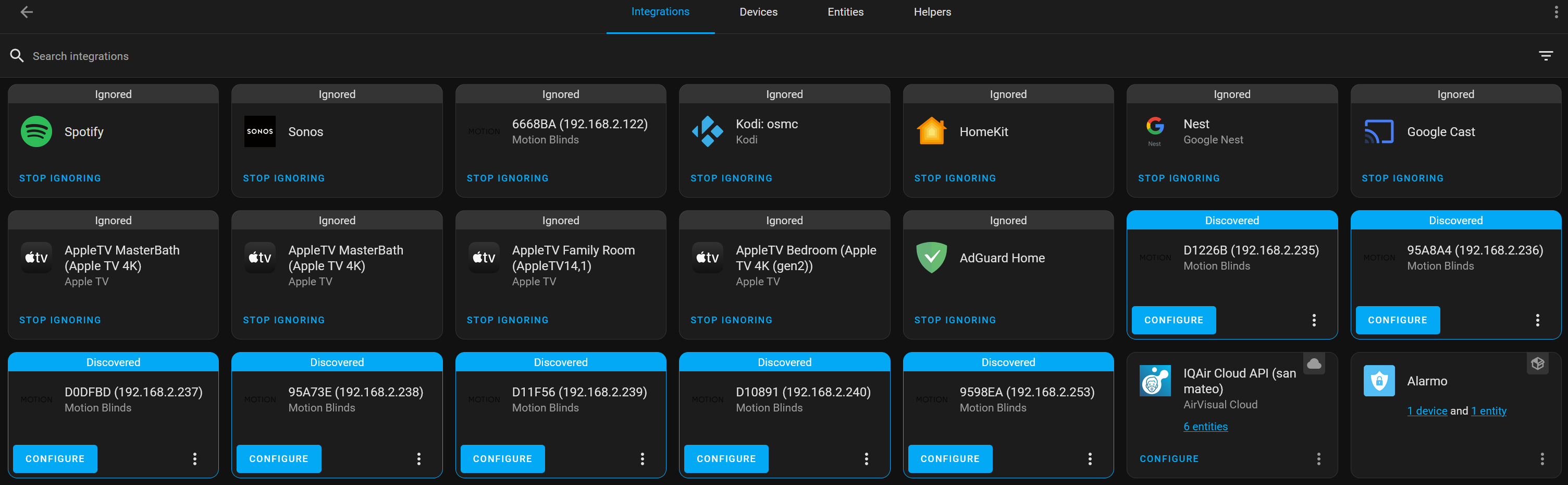Open options menu for IQAir Cloud API

click(x=1318, y=459)
